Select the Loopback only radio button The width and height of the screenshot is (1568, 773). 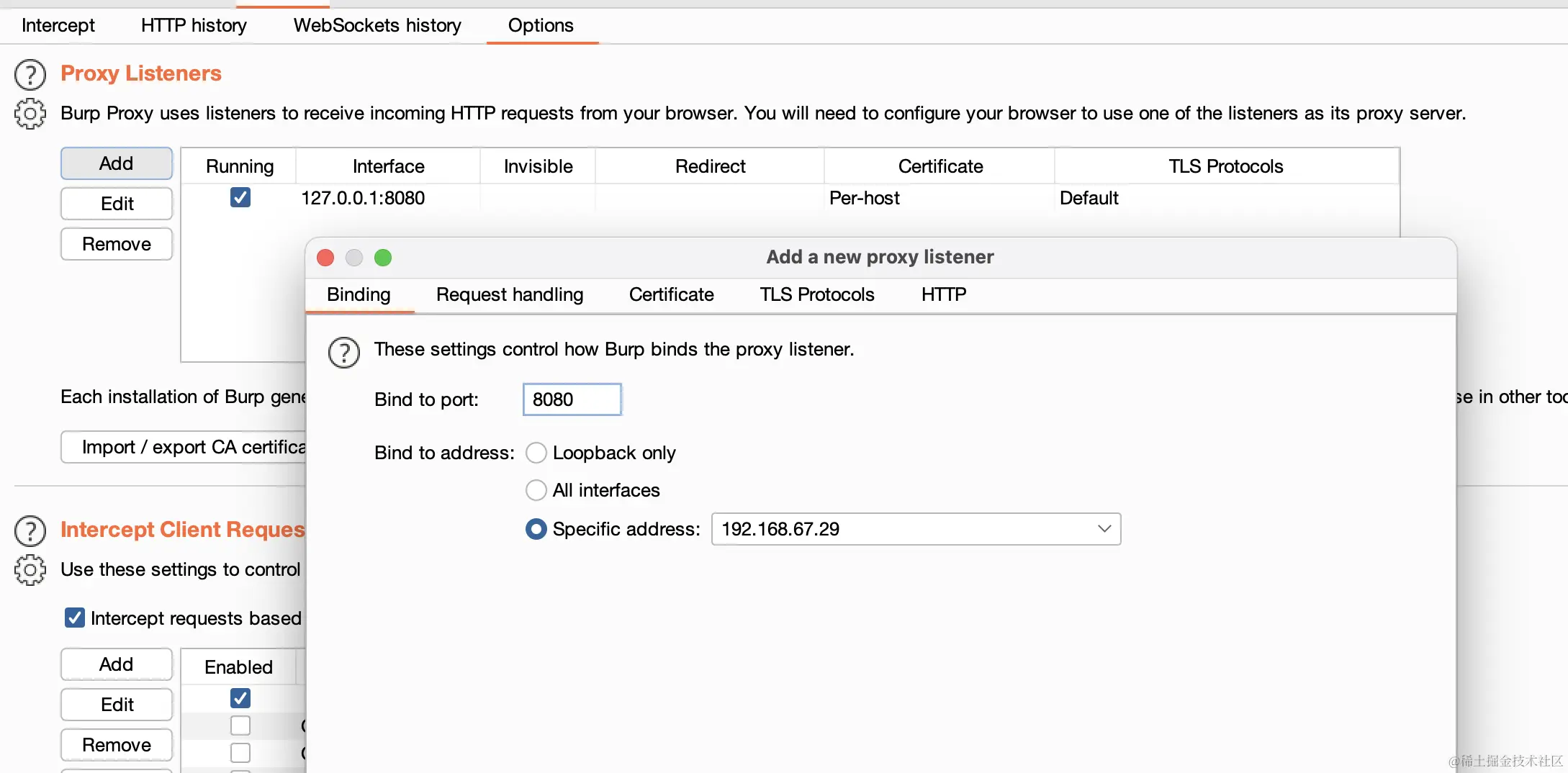(x=536, y=453)
